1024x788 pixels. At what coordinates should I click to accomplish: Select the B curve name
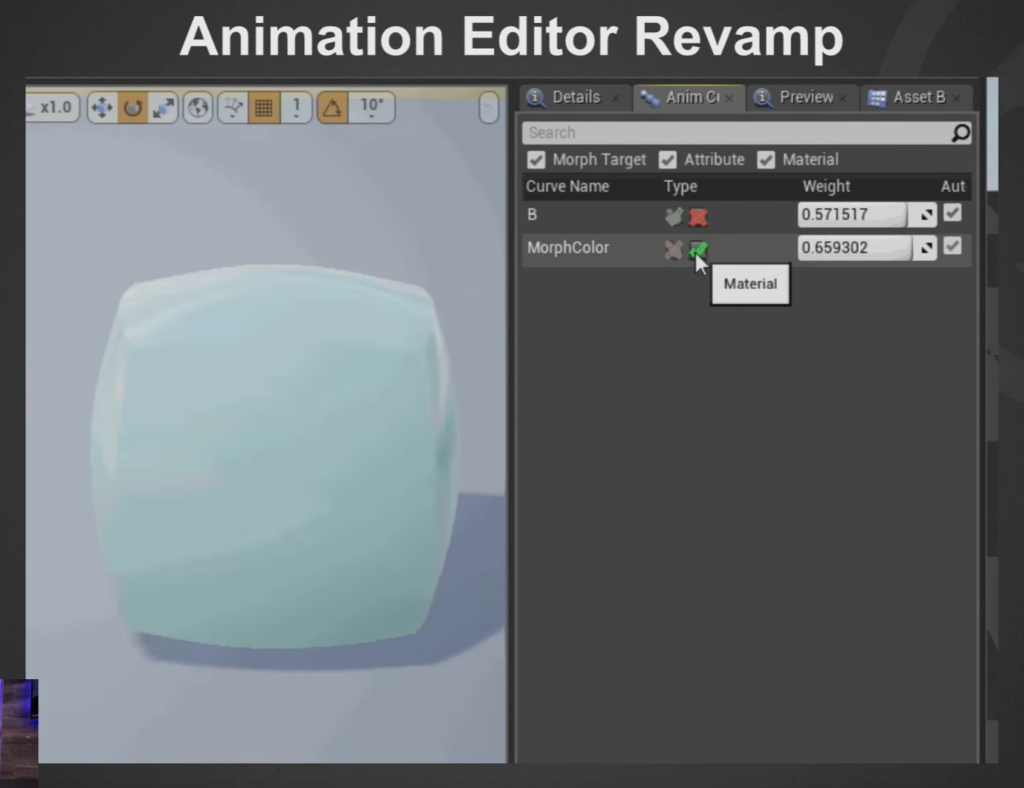532,215
